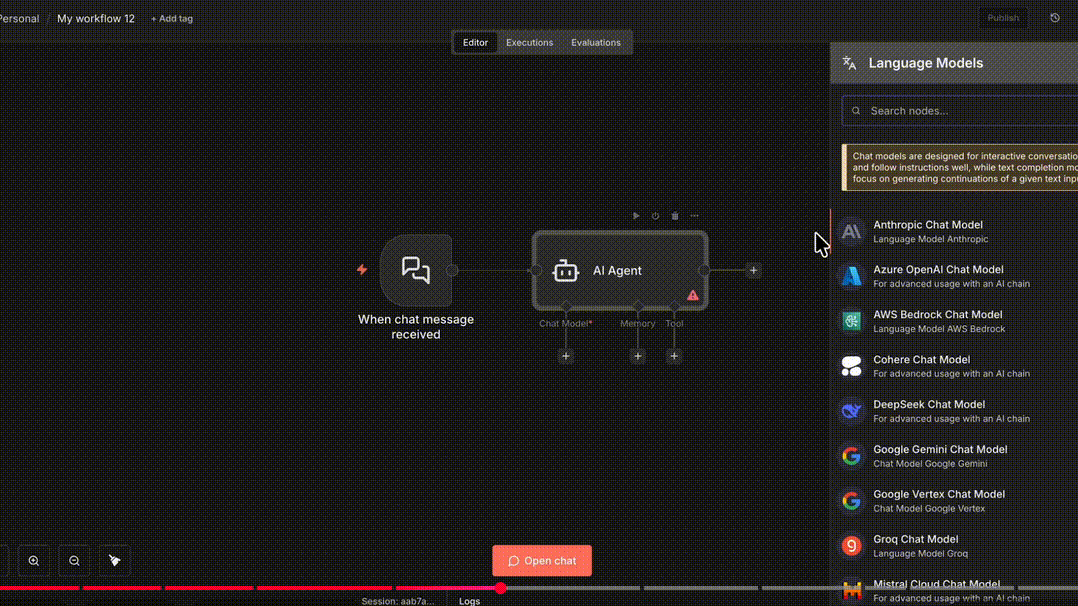Zoom out on the workflow canvas
This screenshot has height=606, width=1078.
pyautogui.click(x=73, y=560)
